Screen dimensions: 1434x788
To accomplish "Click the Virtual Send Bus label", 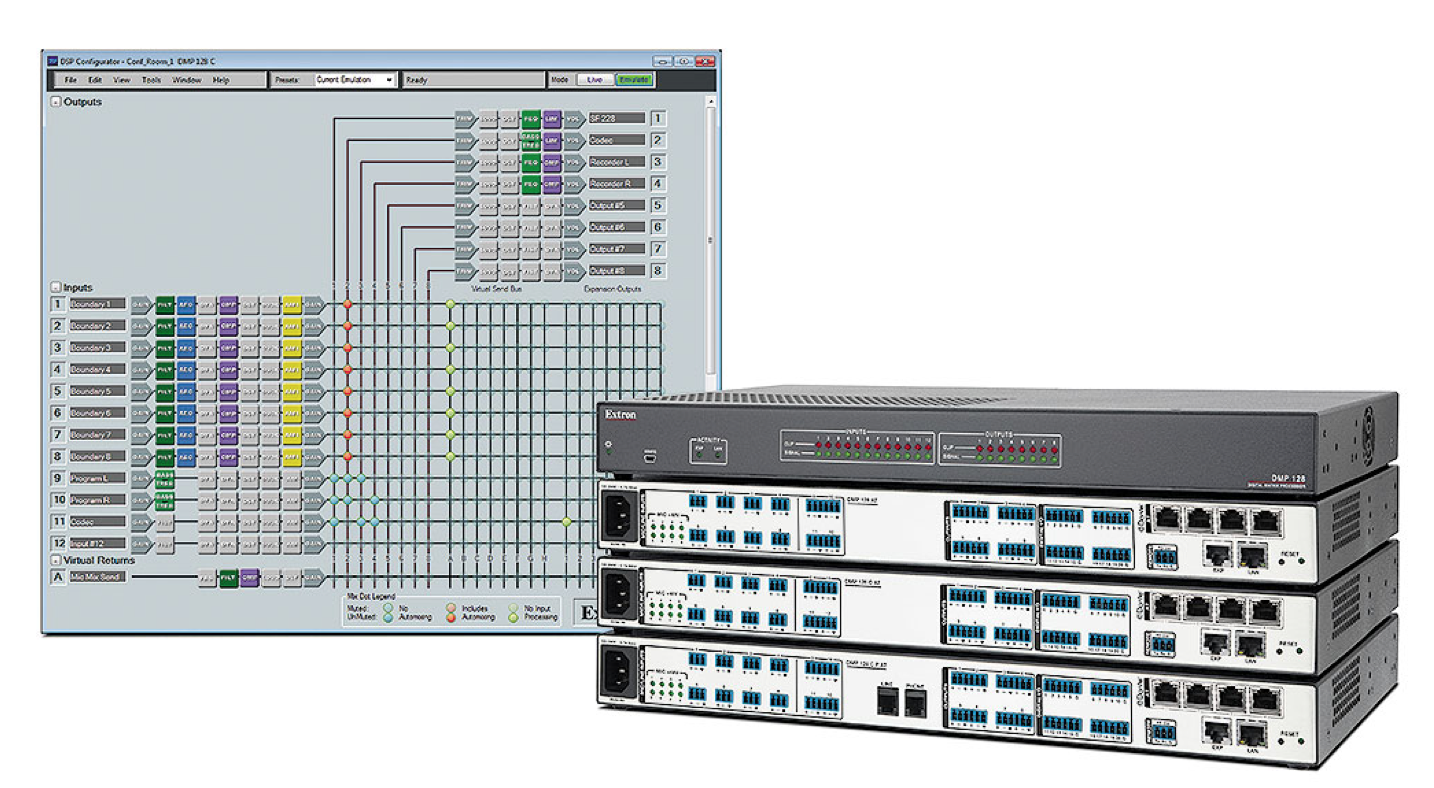I will (496, 289).
